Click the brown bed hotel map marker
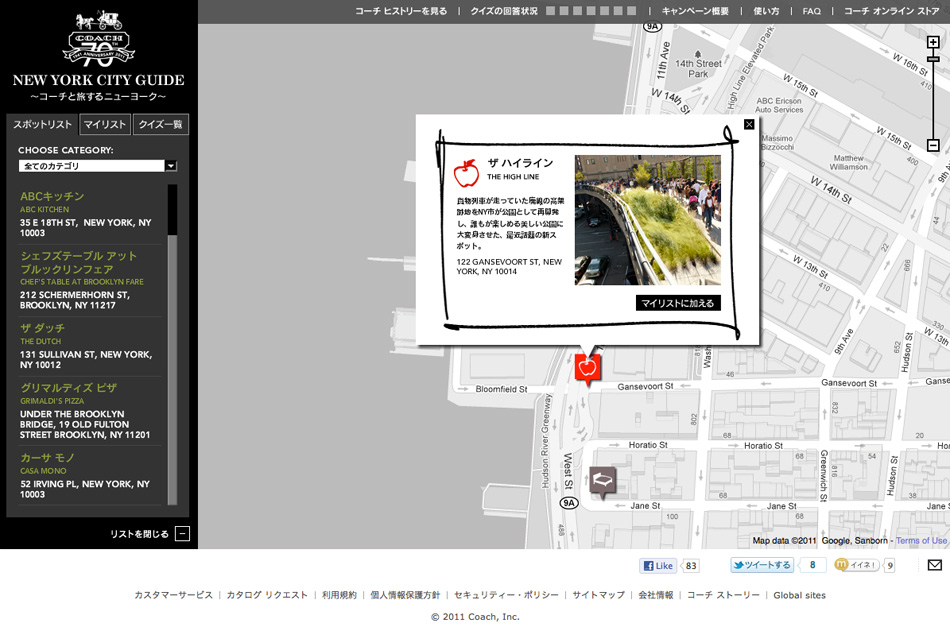The height and width of the screenshot is (627, 950). click(602, 482)
